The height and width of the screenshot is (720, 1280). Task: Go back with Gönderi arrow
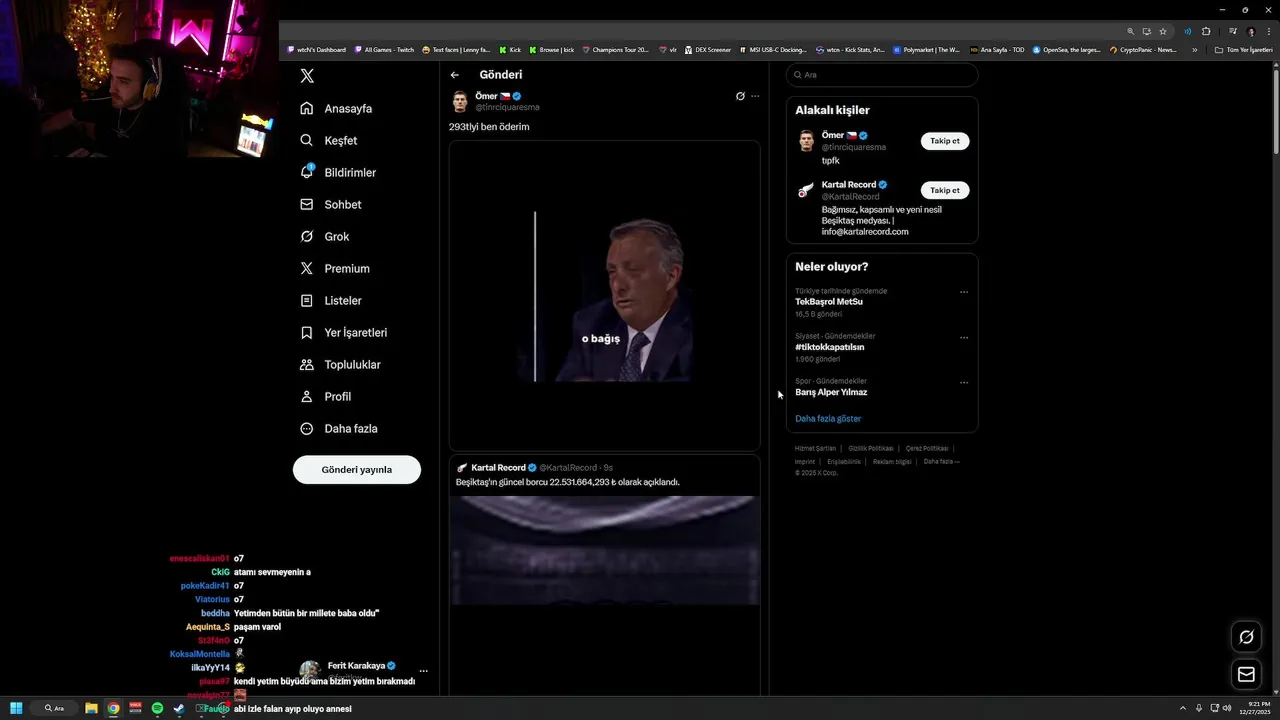(x=455, y=75)
